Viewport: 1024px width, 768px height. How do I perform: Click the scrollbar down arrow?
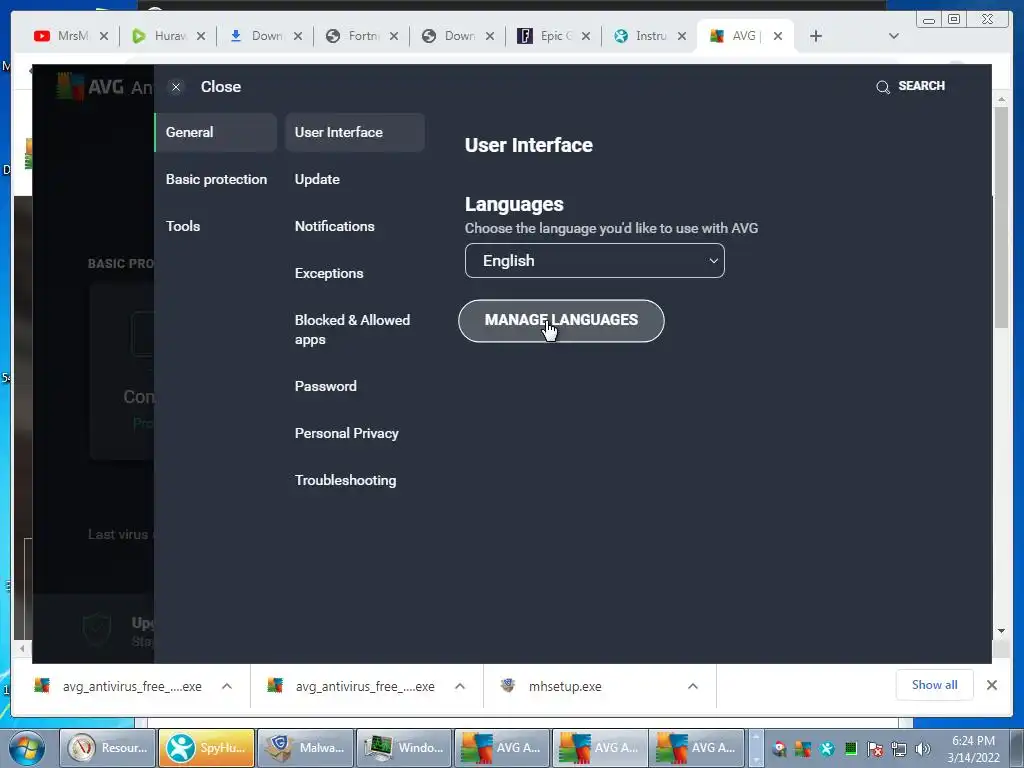click(1001, 631)
